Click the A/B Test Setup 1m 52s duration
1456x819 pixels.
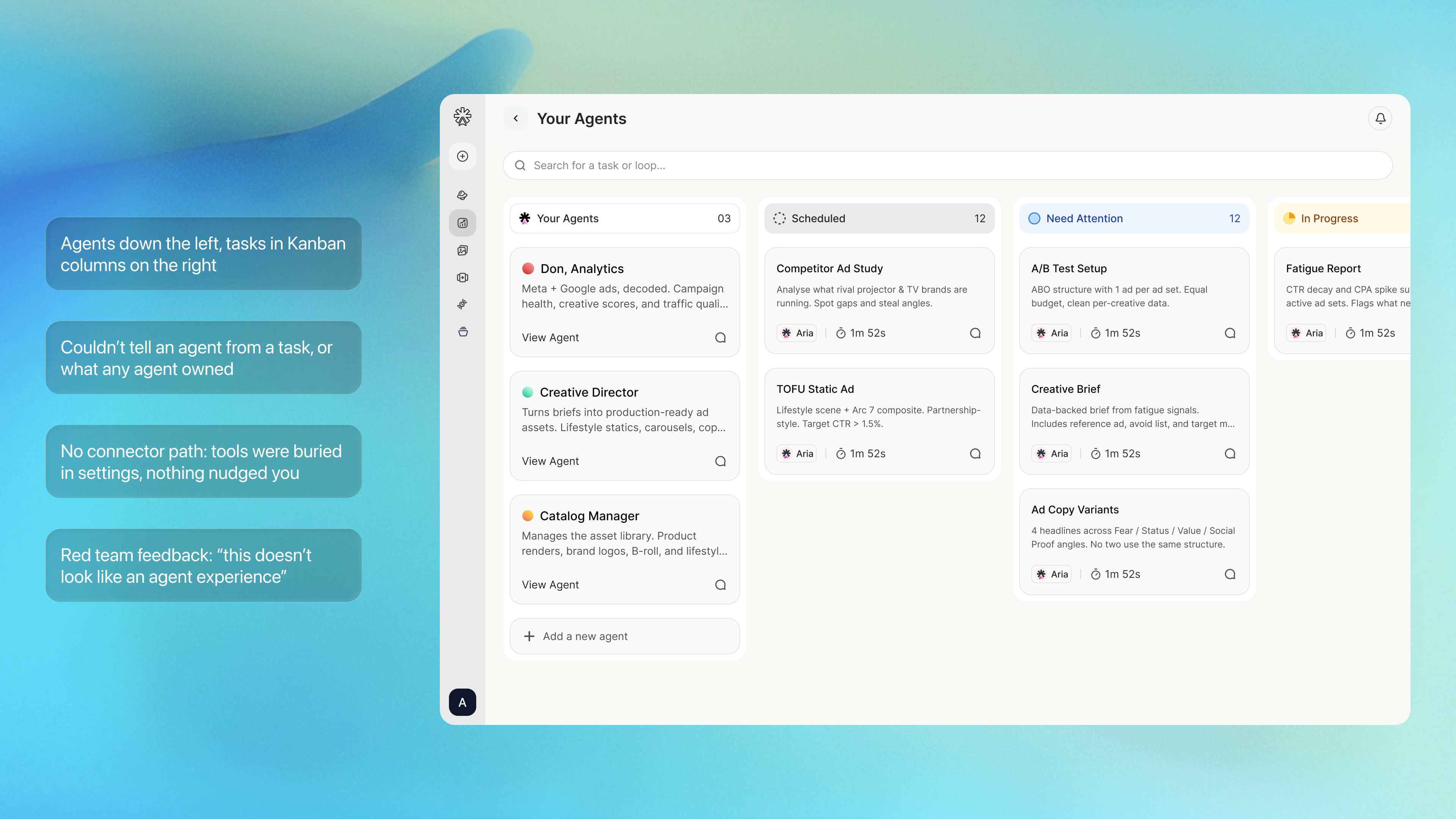pos(1122,333)
